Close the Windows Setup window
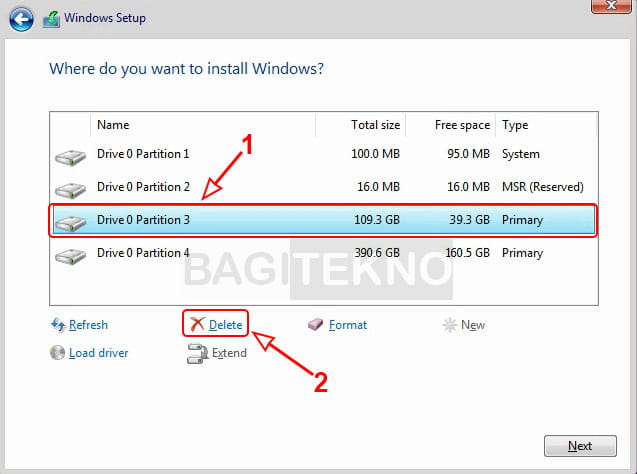 pos(611,6)
